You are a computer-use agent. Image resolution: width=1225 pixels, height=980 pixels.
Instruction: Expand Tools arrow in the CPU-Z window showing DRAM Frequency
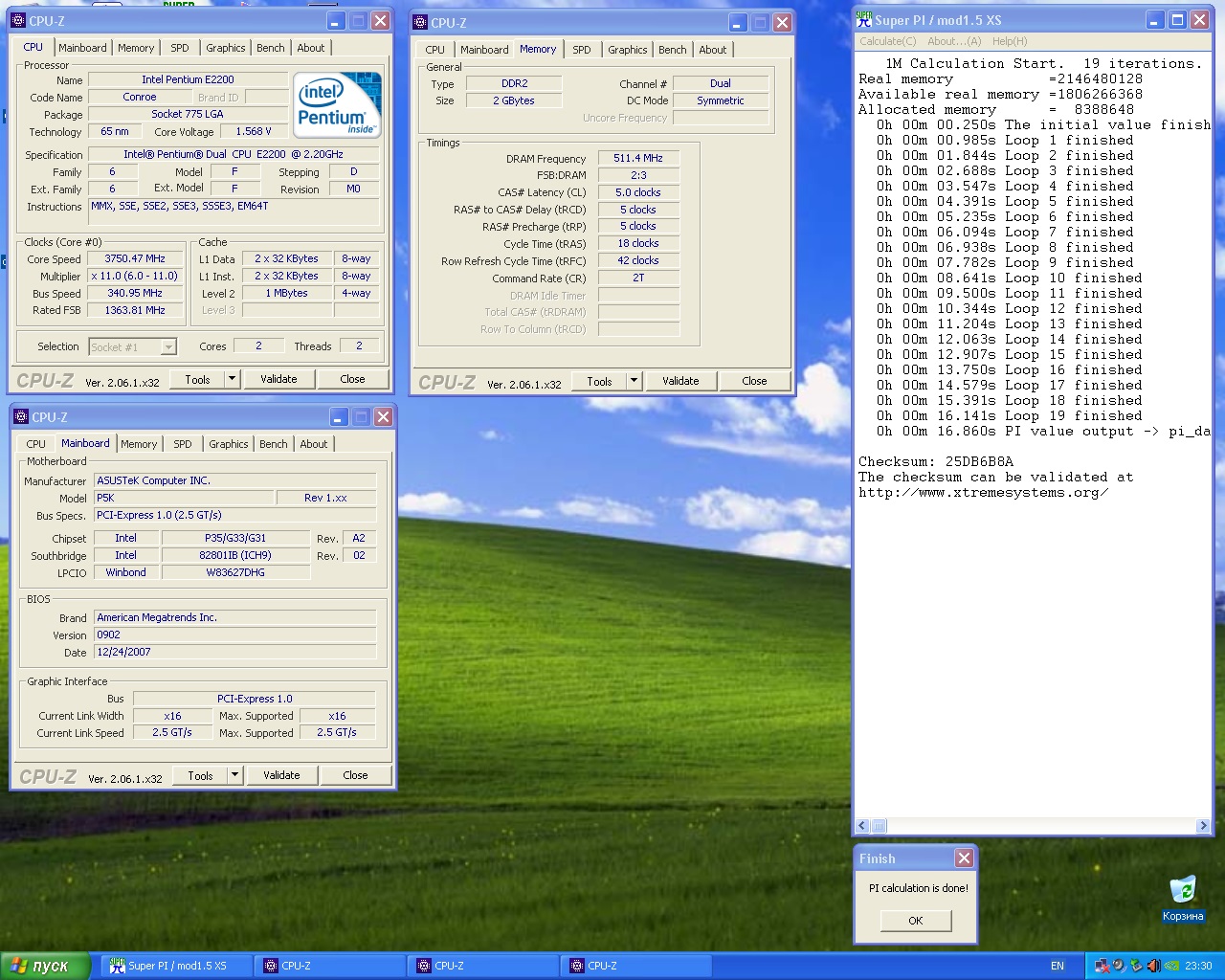(x=634, y=381)
